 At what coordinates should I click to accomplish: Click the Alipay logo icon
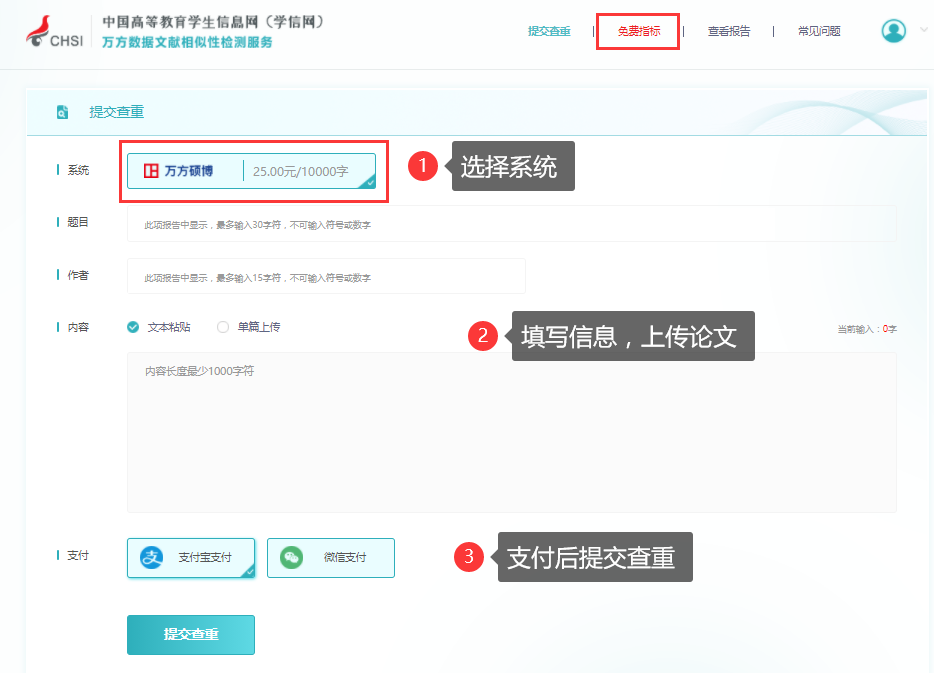151,557
